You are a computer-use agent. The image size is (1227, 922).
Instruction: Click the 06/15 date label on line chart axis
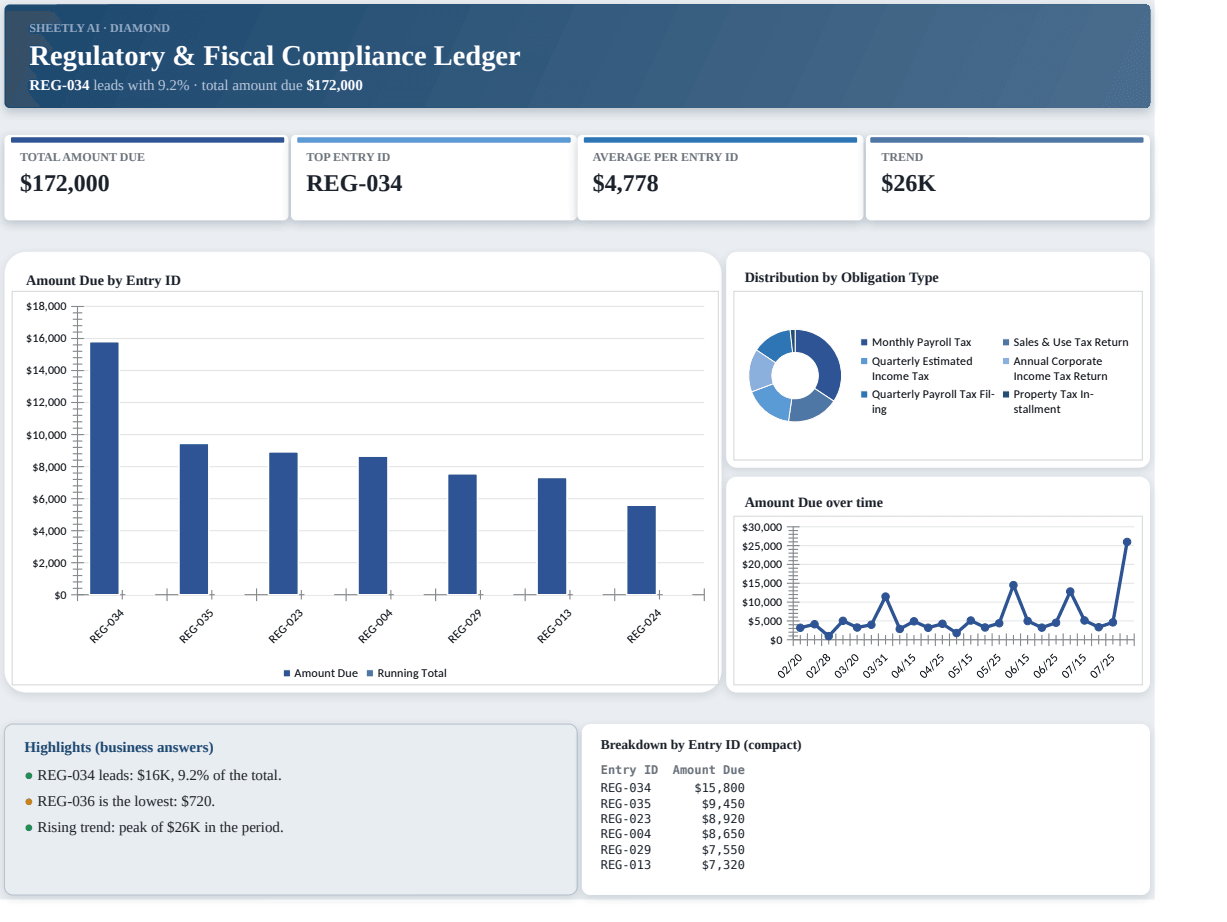click(x=1018, y=666)
